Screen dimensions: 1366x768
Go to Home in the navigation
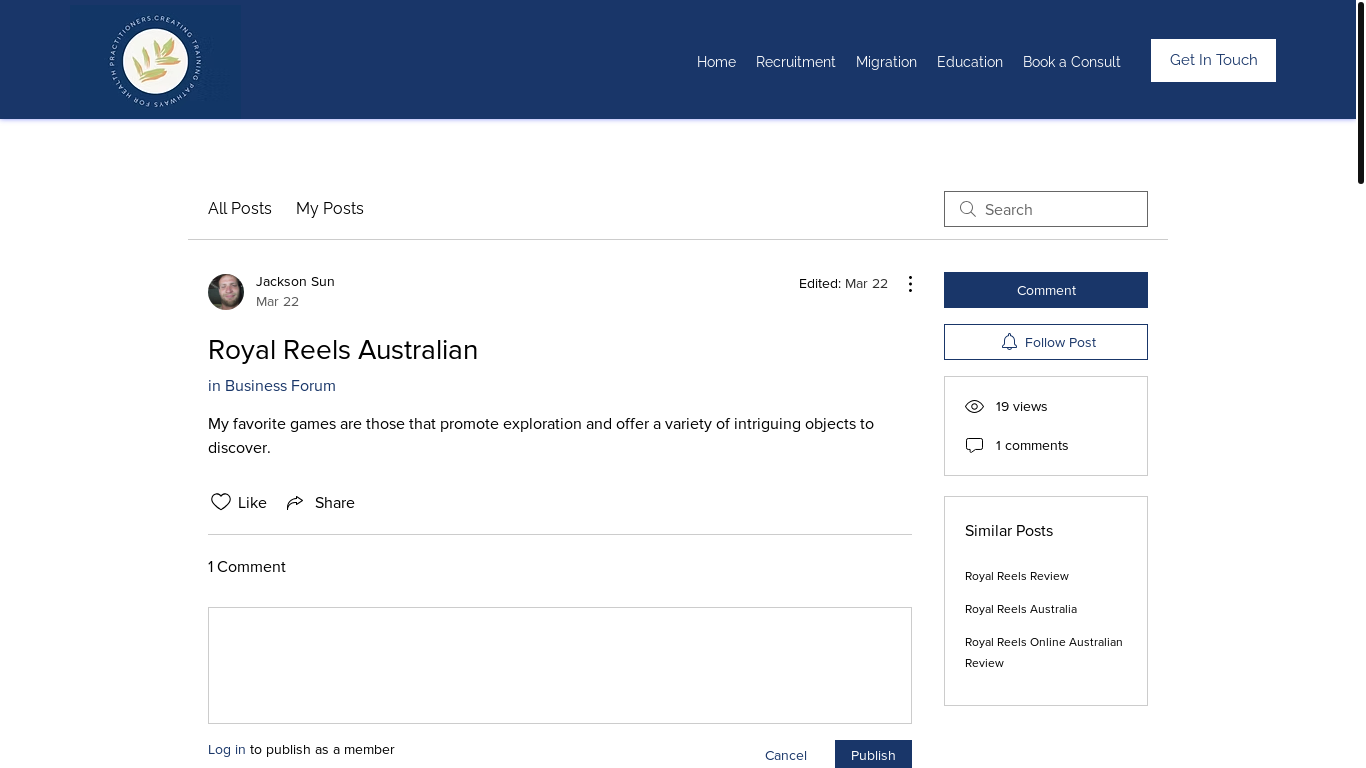point(716,62)
